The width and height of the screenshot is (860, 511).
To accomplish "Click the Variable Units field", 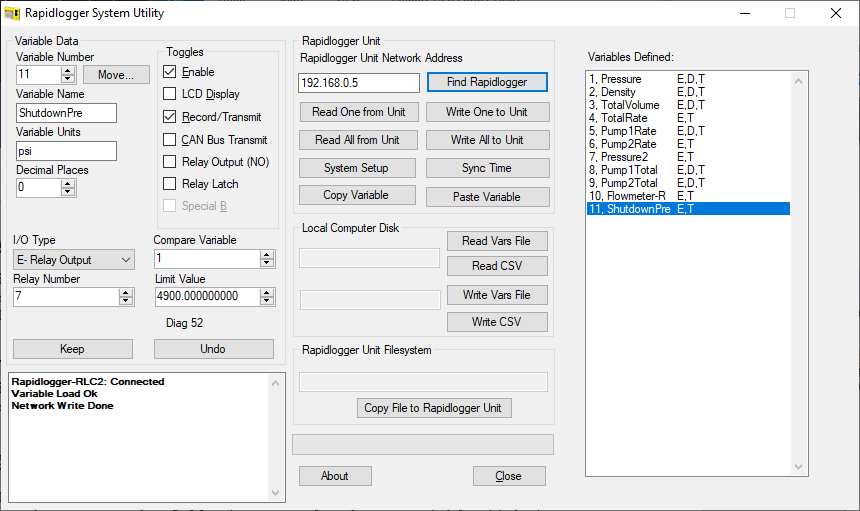I will click(x=66, y=151).
